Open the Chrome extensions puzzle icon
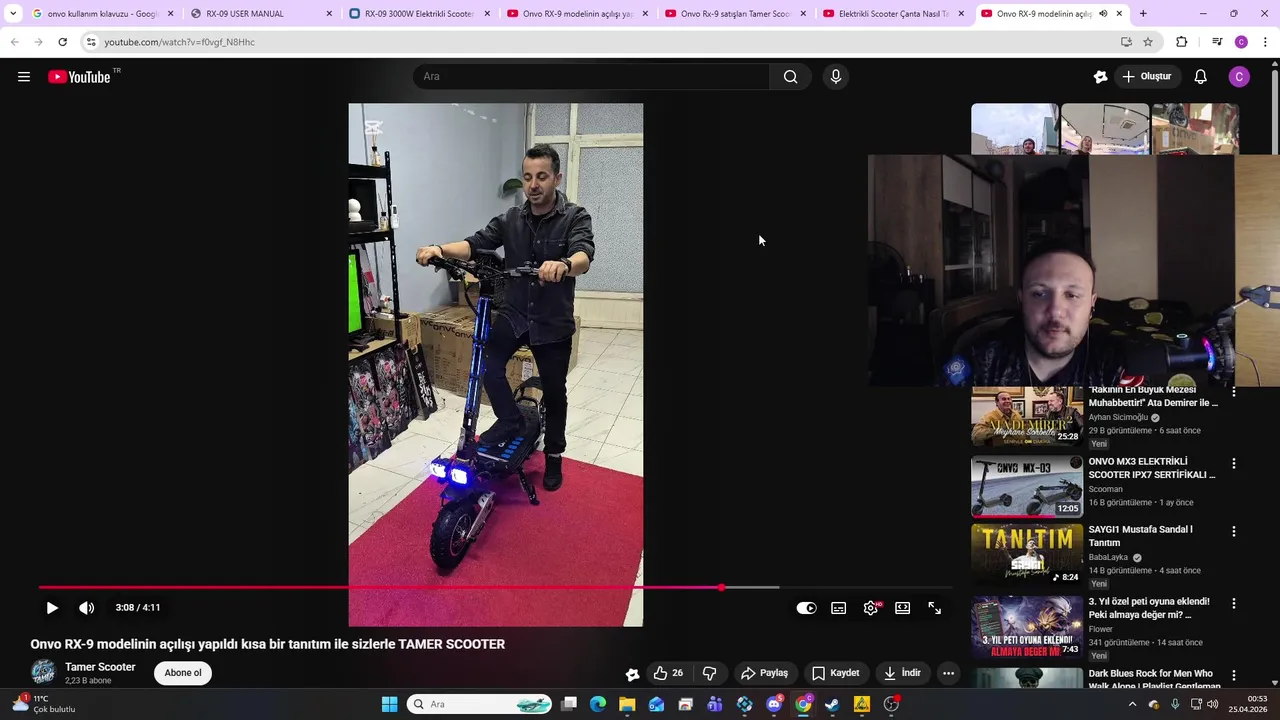Viewport: 1280px width, 720px height. 1182,42
